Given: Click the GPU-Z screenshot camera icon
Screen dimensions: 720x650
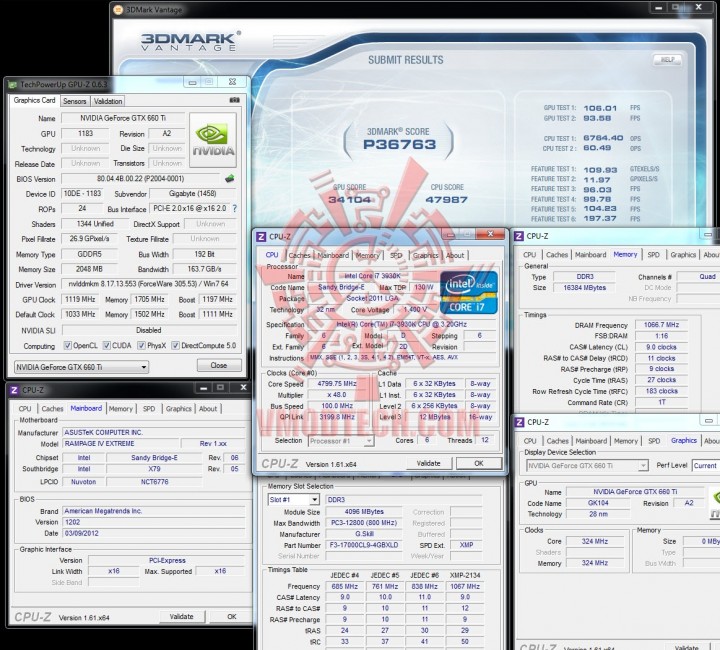Looking at the screenshot, I should tap(234, 100).
